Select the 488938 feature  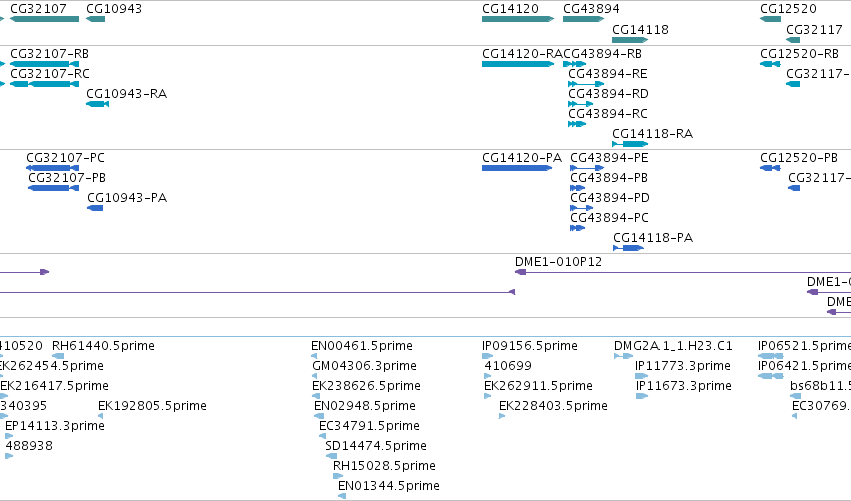click(x=9, y=456)
